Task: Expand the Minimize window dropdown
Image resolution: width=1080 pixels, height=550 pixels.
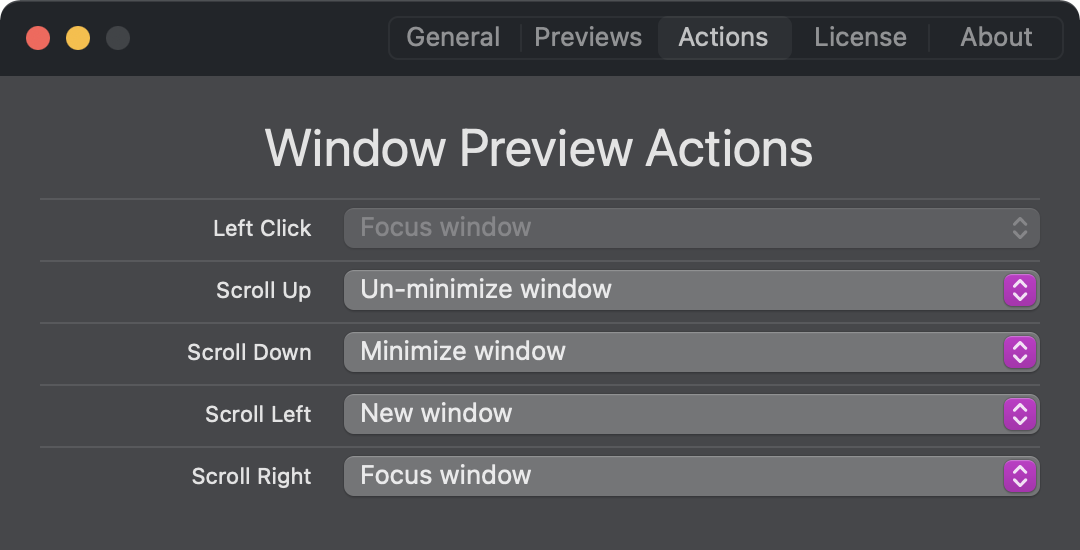Action: point(692,352)
